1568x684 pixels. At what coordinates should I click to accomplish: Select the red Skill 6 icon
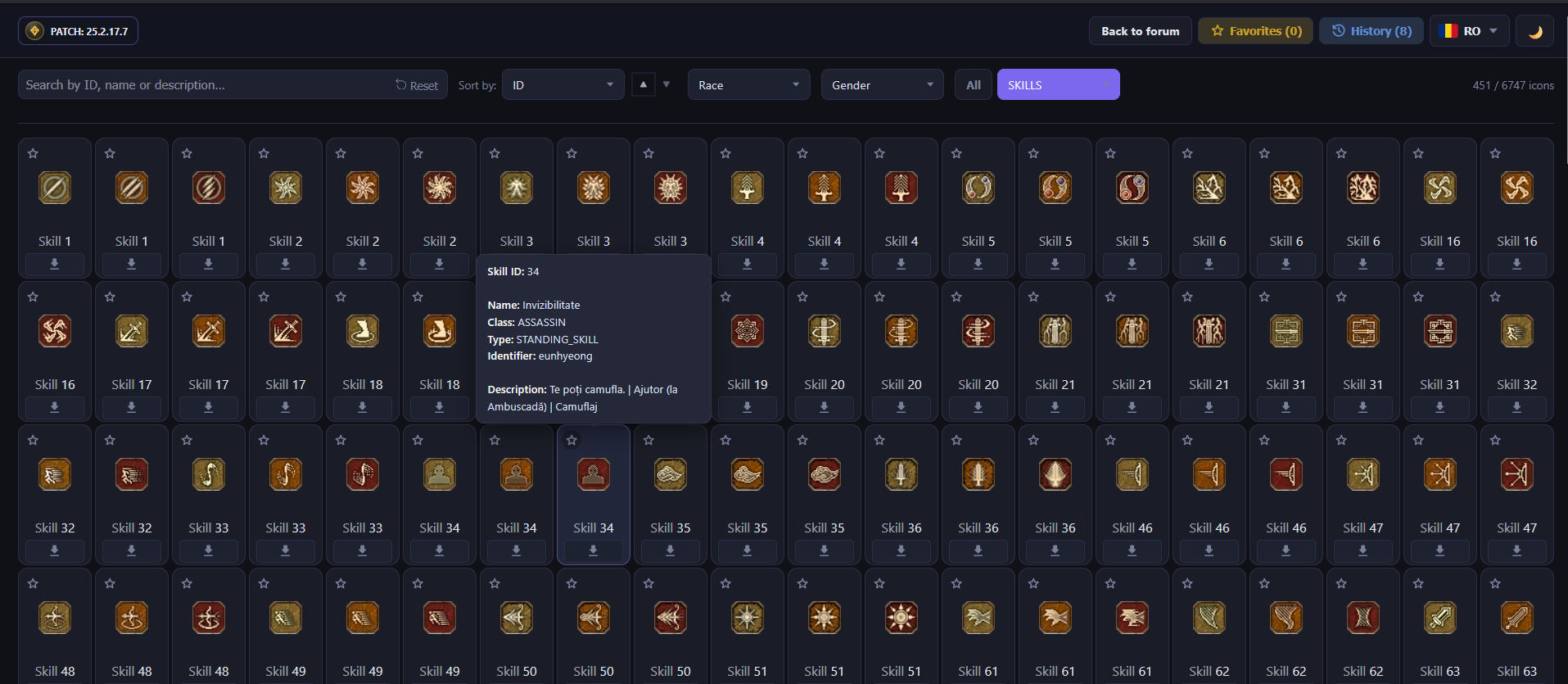(1363, 188)
